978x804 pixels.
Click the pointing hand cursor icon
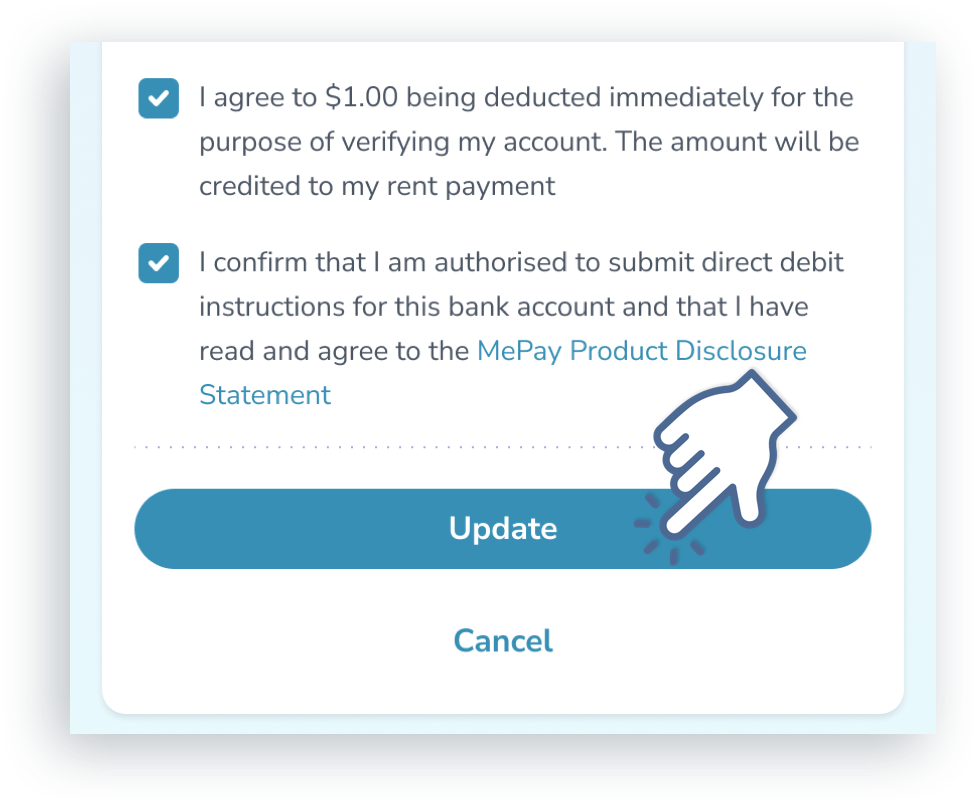[x=724, y=454]
